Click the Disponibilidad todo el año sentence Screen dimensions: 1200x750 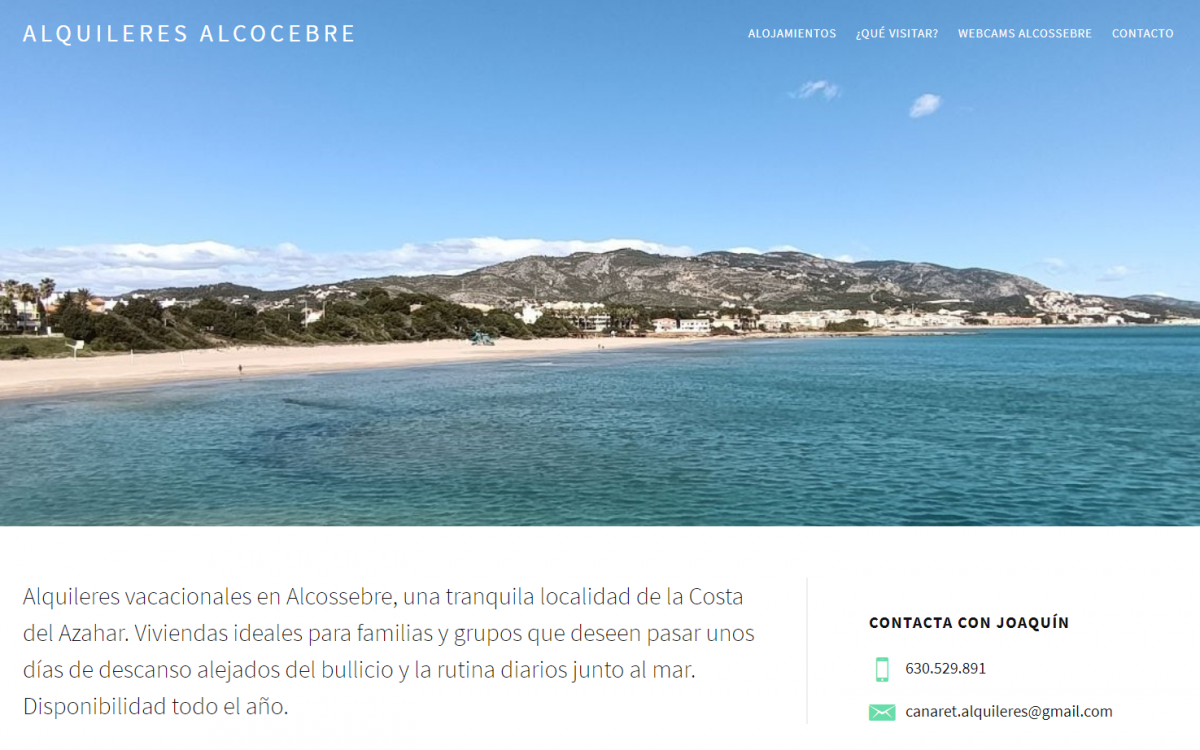coord(155,706)
